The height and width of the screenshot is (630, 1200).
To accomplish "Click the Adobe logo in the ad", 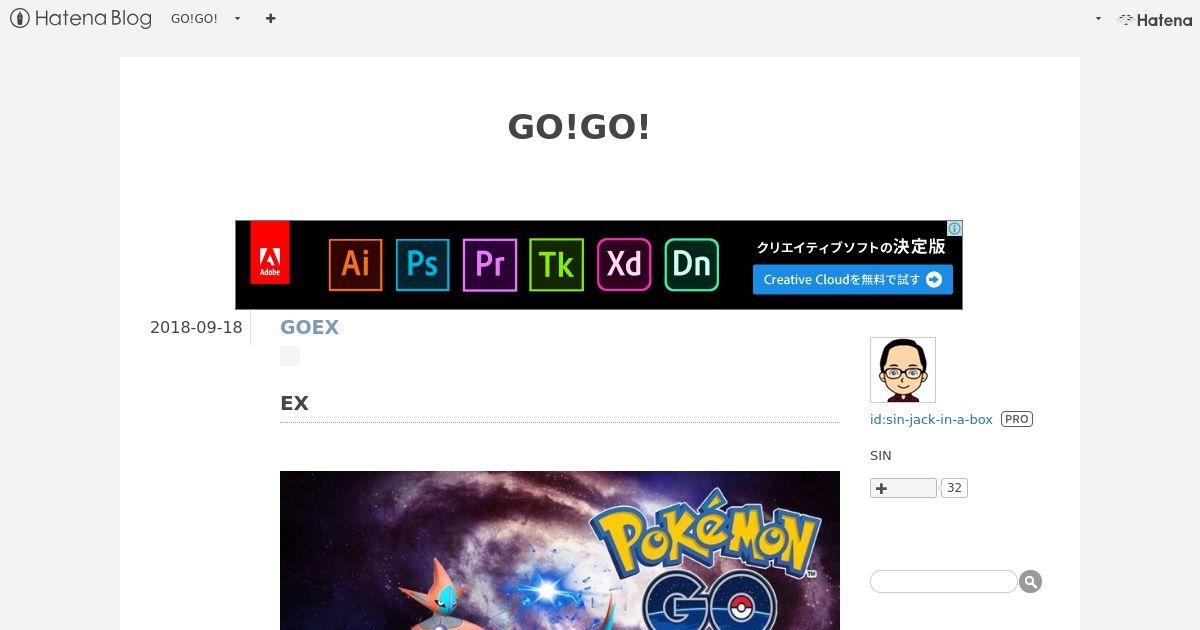I will pos(270,252).
